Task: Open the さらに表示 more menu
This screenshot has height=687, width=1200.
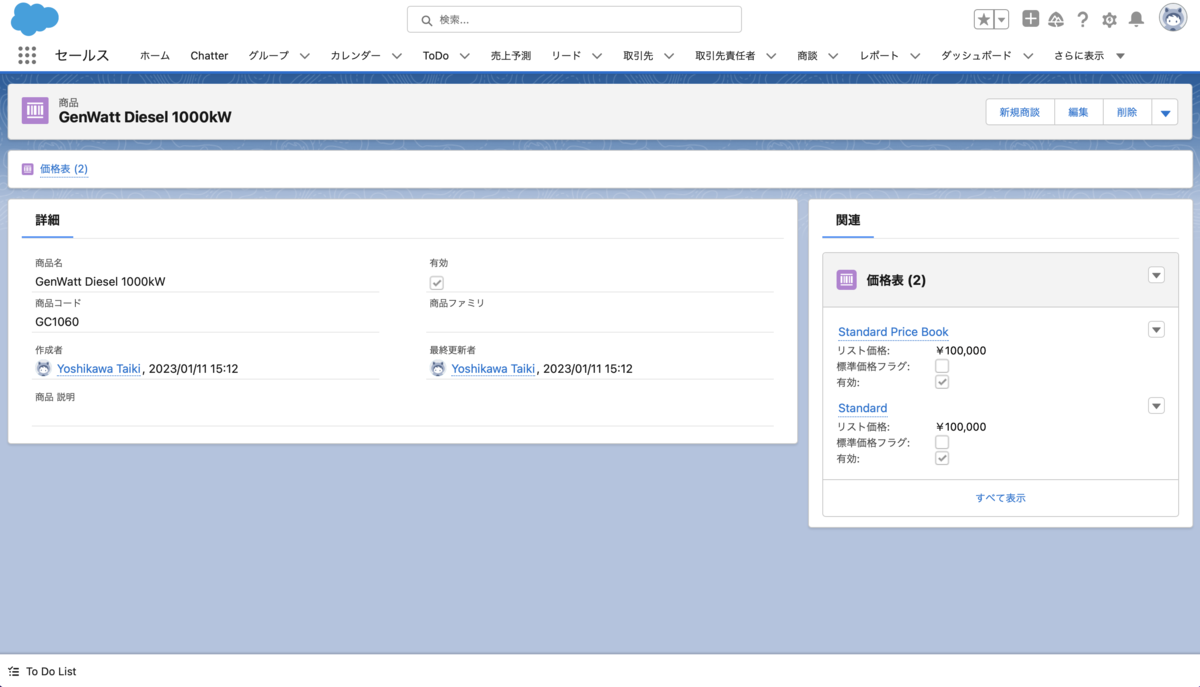Action: 1089,56
